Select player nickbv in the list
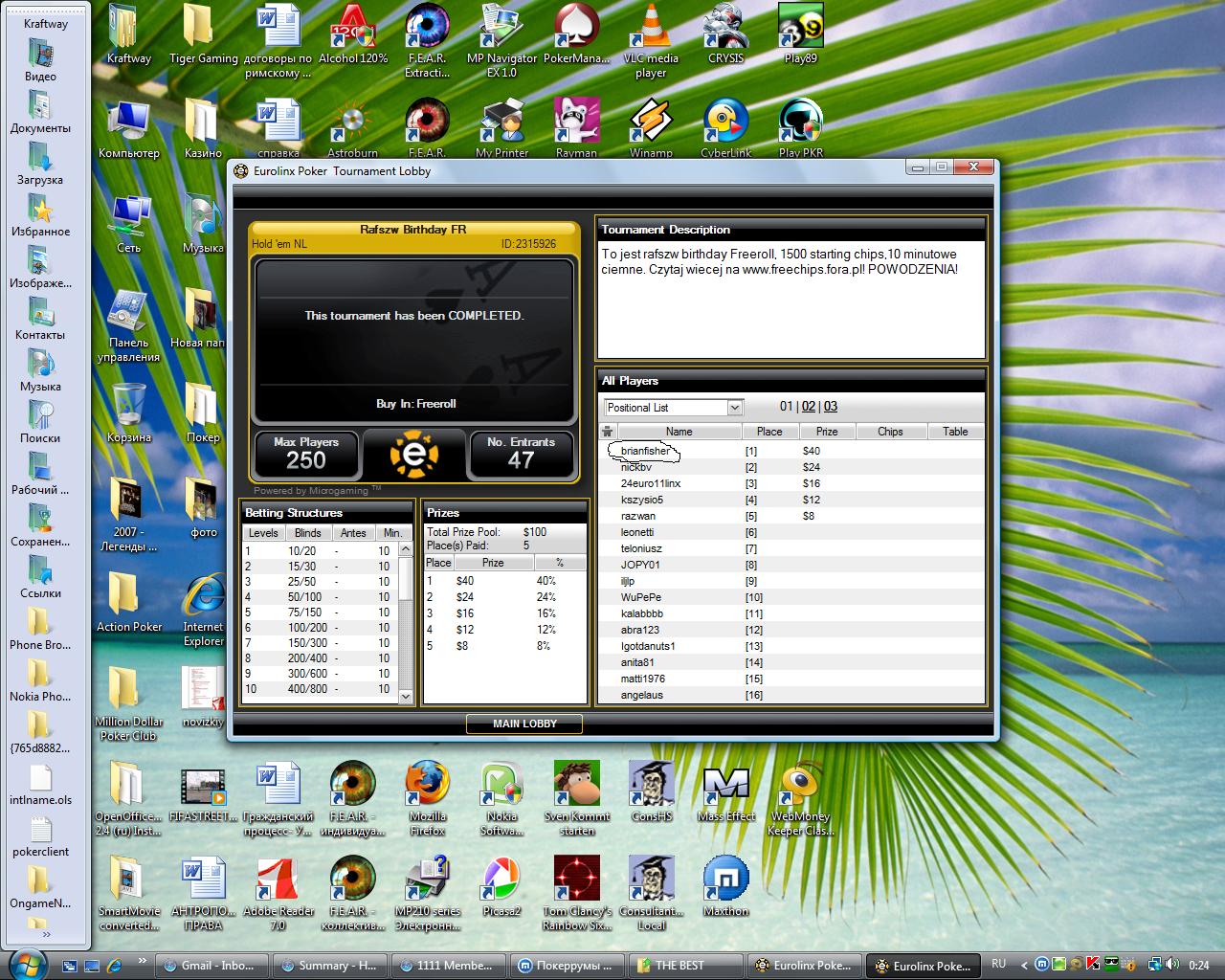 pos(791,467)
